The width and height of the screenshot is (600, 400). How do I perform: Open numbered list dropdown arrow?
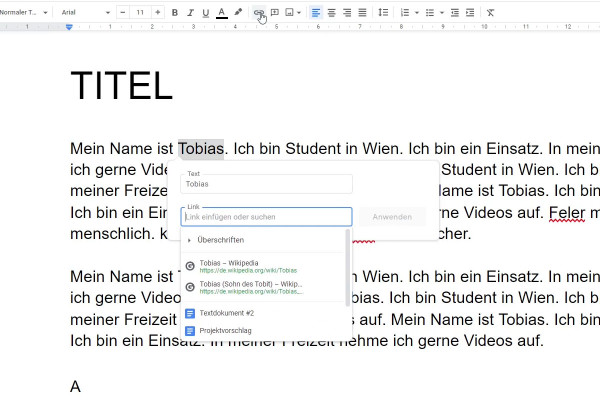pyautogui.click(x=417, y=13)
